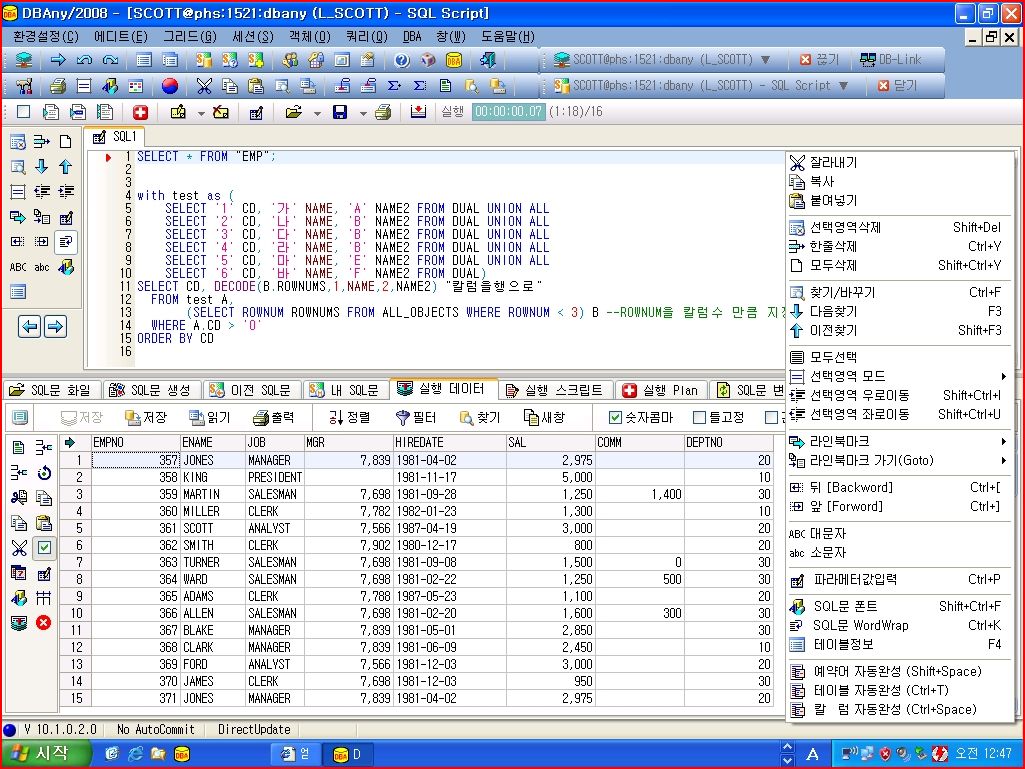Click the left navigation arrow in editor sidebar
Screen dimensions: 1025x769
click(x=29, y=326)
